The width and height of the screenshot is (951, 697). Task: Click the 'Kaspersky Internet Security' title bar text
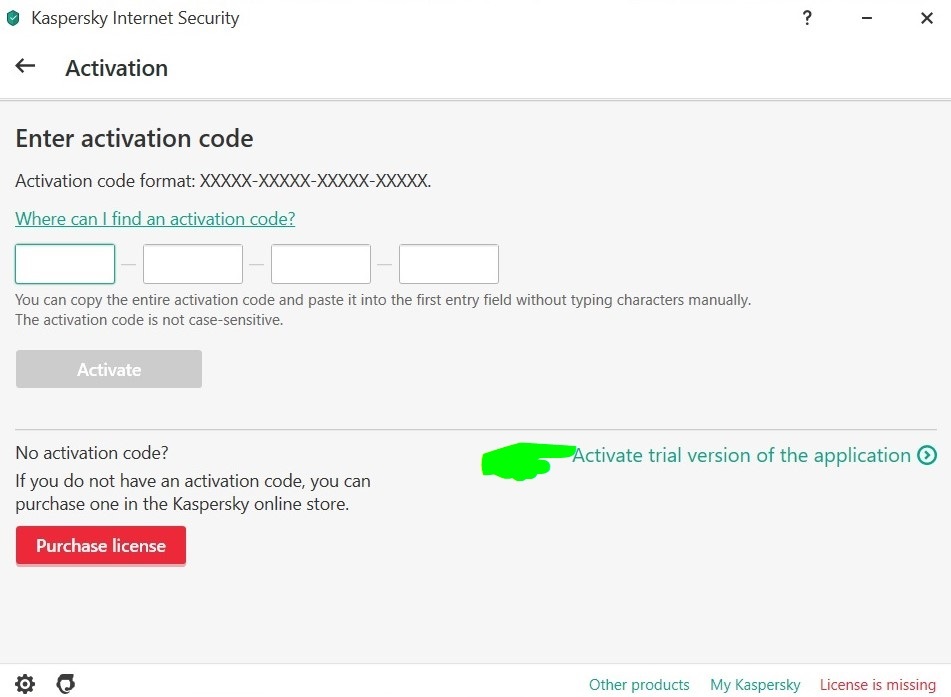pos(135,18)
